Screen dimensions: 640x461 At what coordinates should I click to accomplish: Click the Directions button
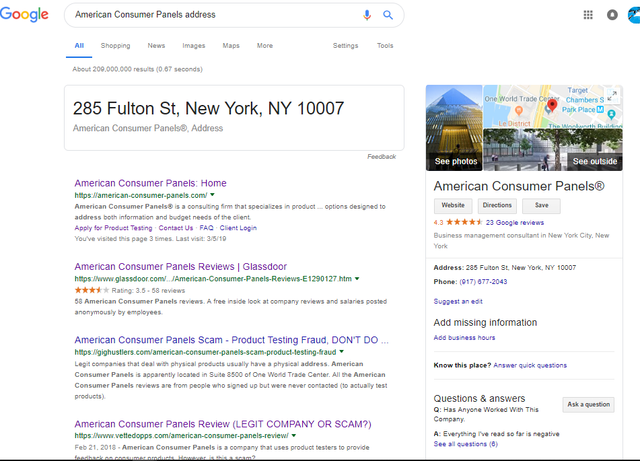(497, 205)
